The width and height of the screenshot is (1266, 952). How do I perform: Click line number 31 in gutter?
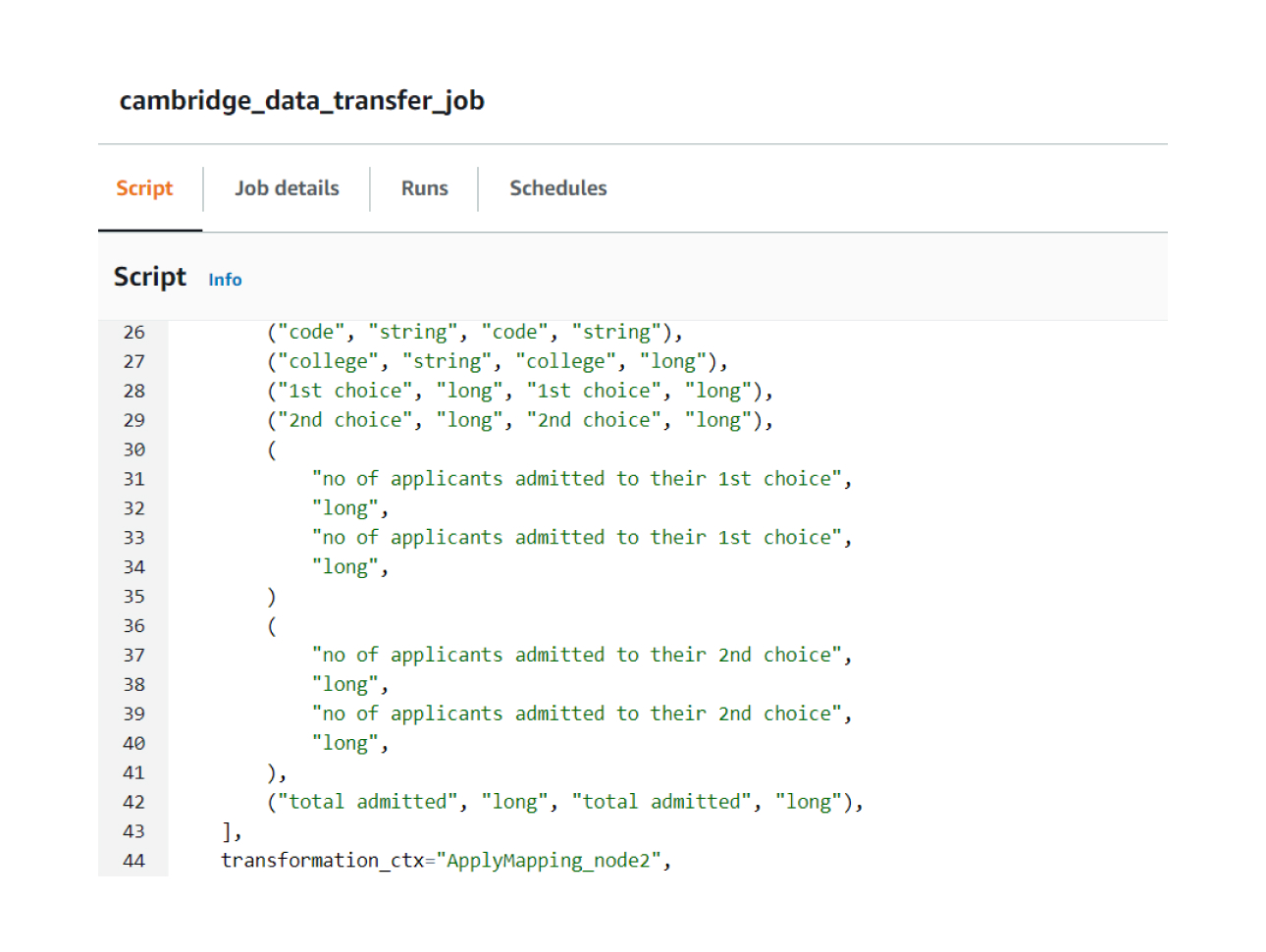(x=133, y=480)
